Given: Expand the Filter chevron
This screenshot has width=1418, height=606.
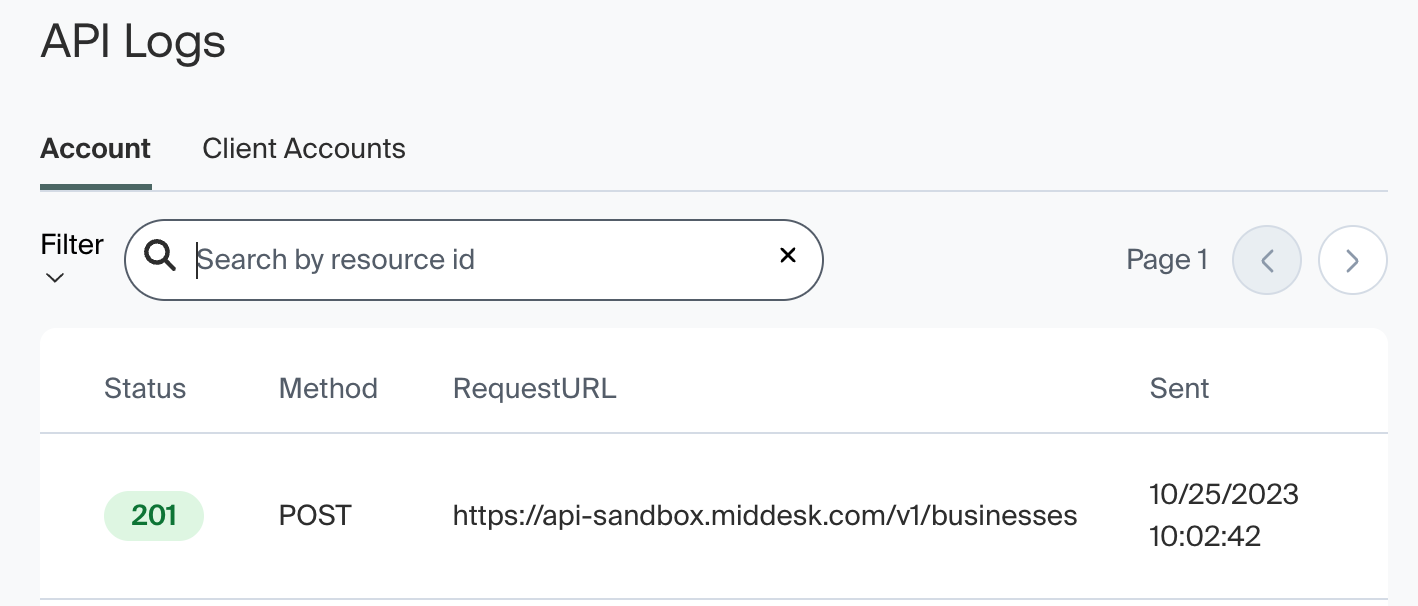Looking at the screenshot, I should click(x=55, y=278).
